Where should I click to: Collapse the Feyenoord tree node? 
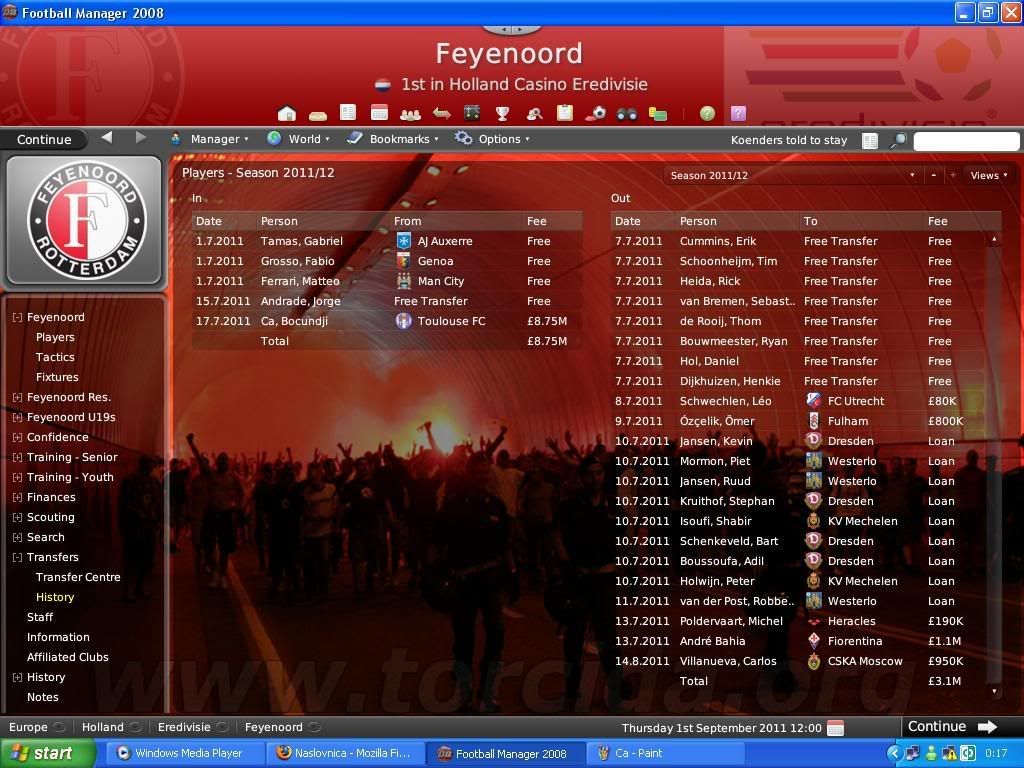tap(18, 317)
